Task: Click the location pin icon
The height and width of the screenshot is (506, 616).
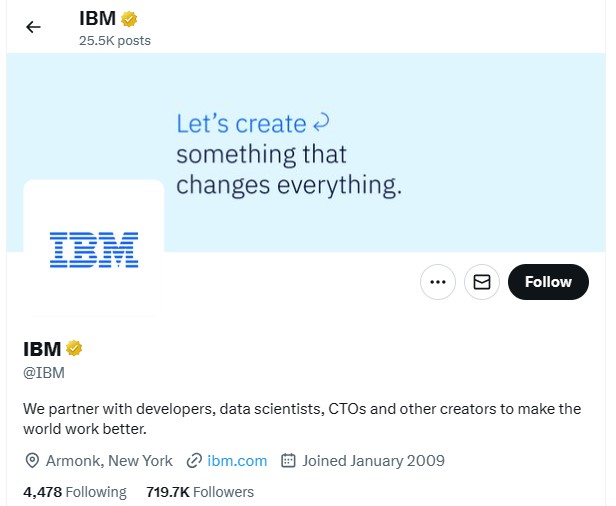Action: point(32,460)
